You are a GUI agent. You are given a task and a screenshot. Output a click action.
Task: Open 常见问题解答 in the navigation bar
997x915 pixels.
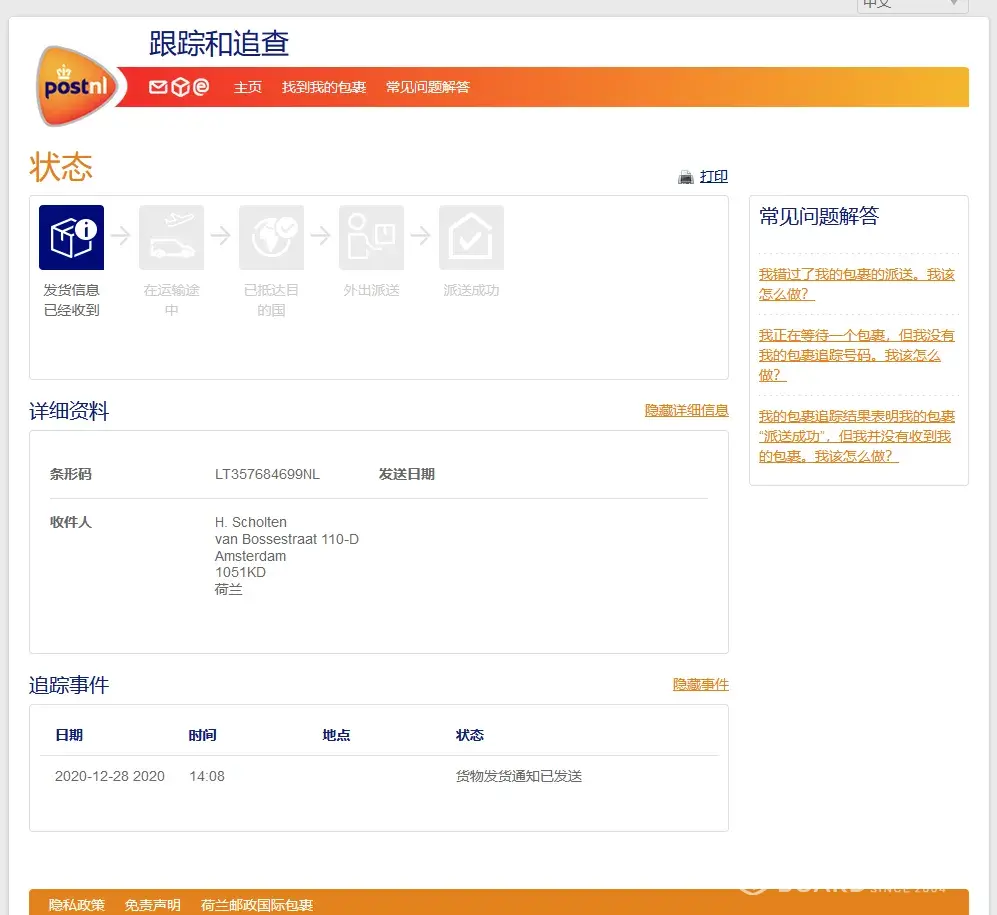click(428, 87)
